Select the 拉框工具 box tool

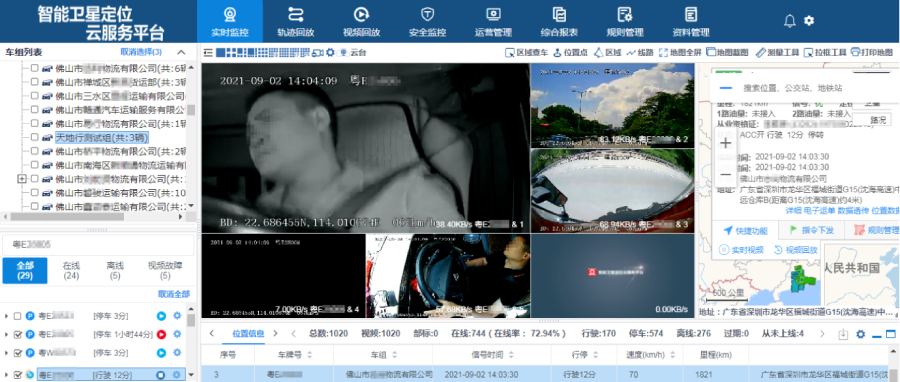pyautogui.click(x=825, y=52)
